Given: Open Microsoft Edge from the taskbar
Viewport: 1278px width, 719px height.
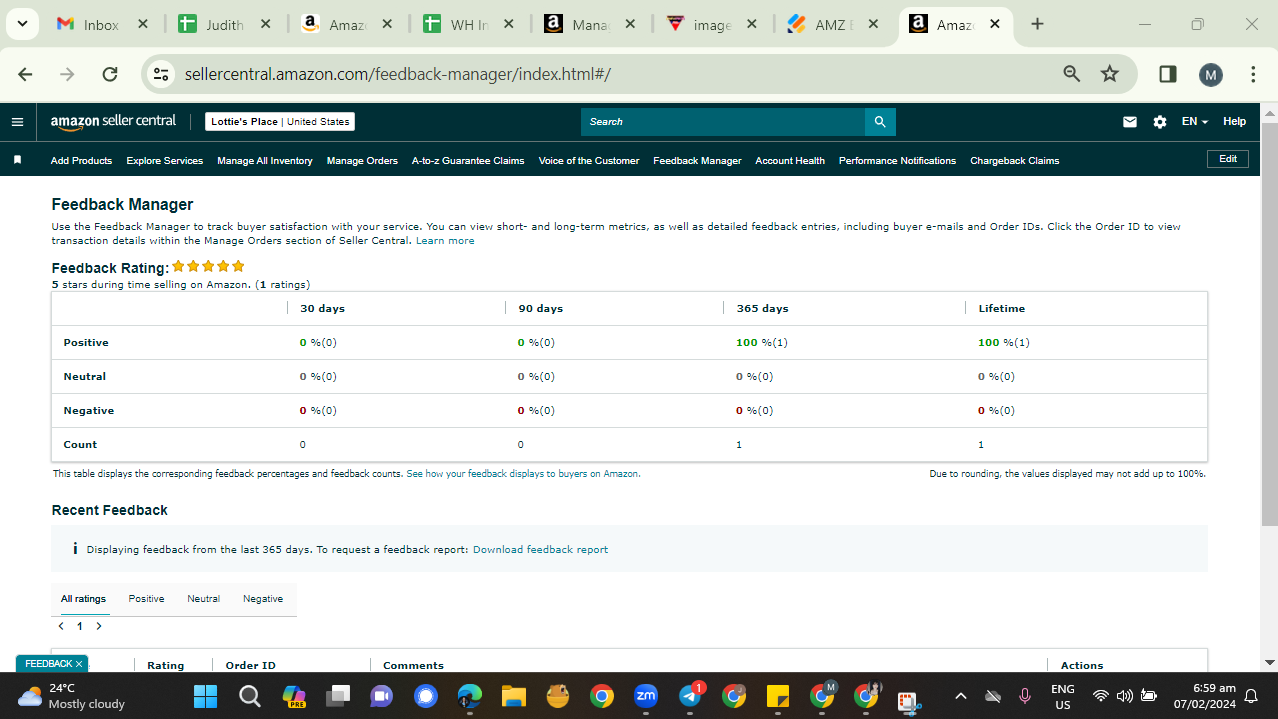Looking at the screenshot, I should tap(469, 696).
